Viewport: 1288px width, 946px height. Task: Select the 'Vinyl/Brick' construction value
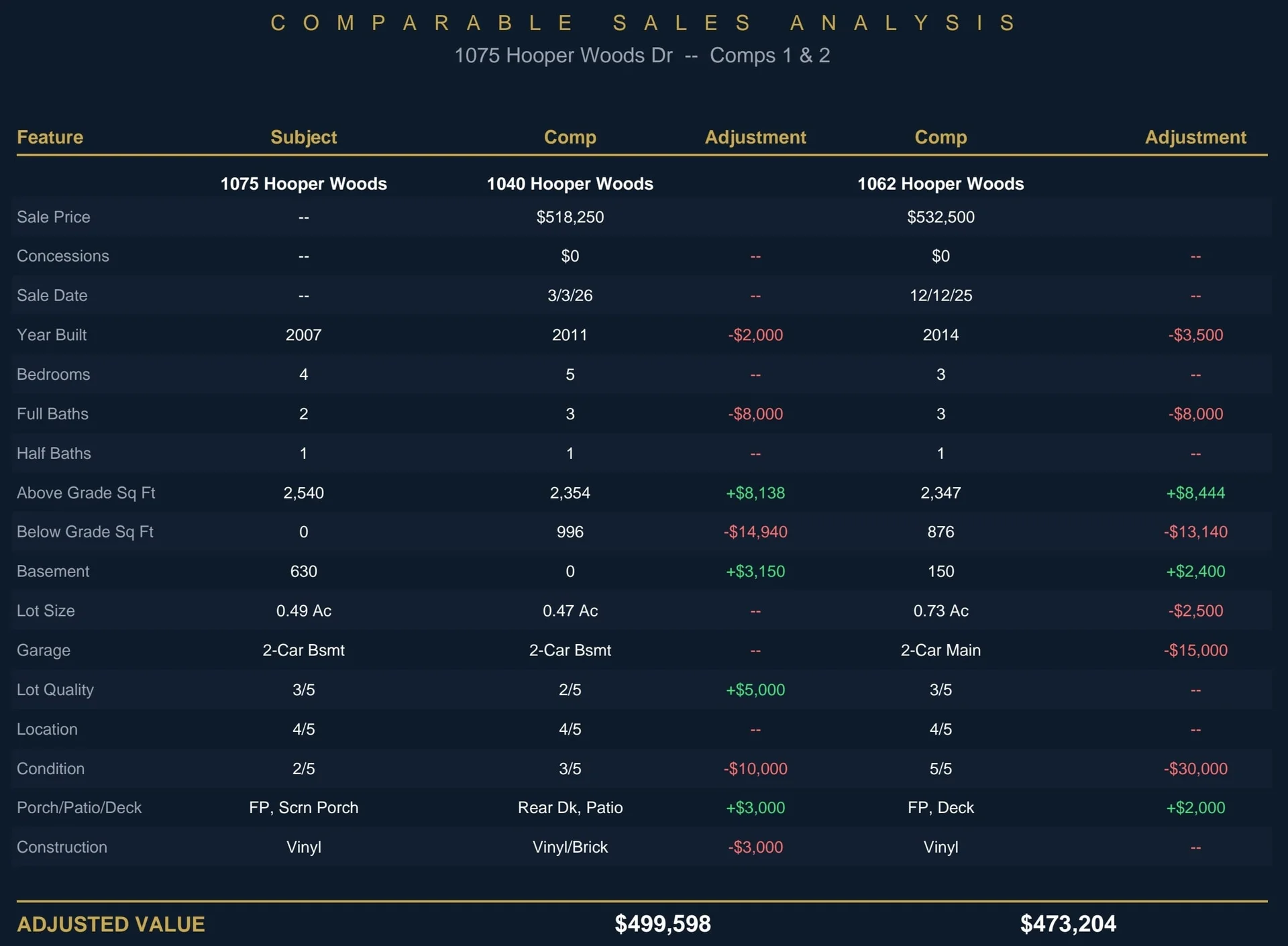tap(570, 847)
